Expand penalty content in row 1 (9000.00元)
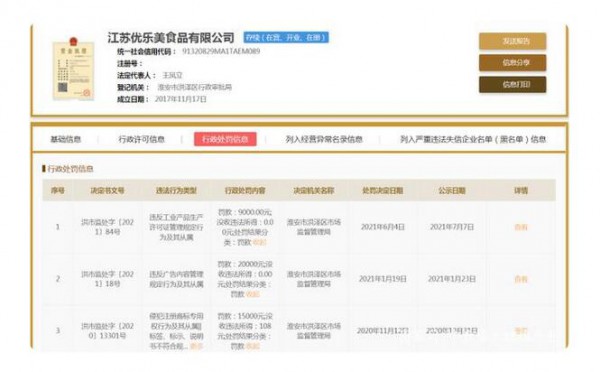Viewport: 600px width, 372px height. (x=259, y=242)
